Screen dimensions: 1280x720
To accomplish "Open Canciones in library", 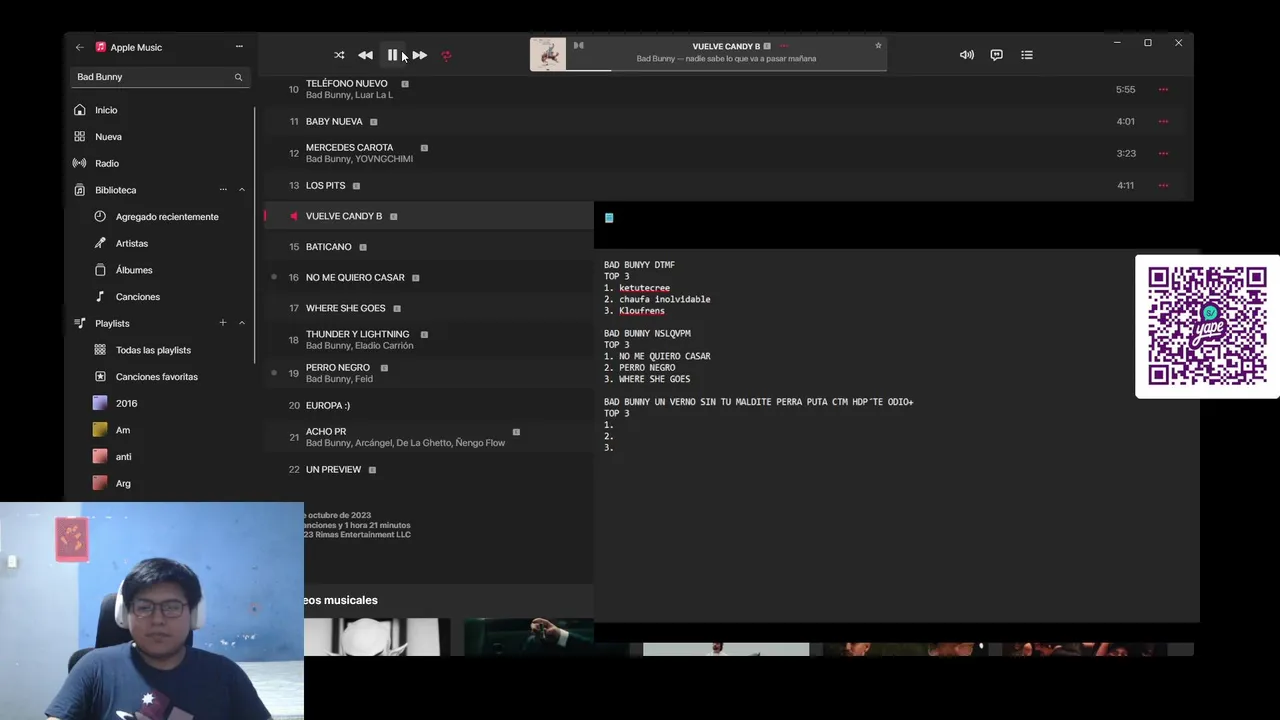I will (137, 297).
